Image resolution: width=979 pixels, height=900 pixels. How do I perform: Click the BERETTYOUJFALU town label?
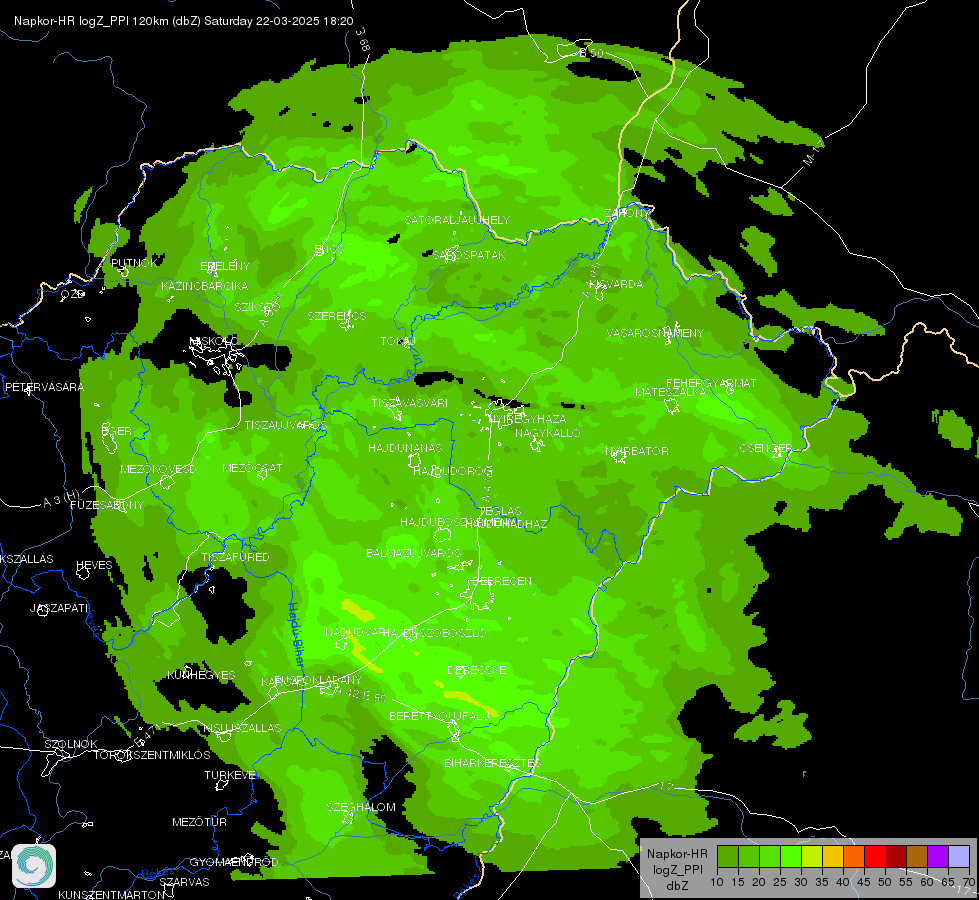[440, 716]
